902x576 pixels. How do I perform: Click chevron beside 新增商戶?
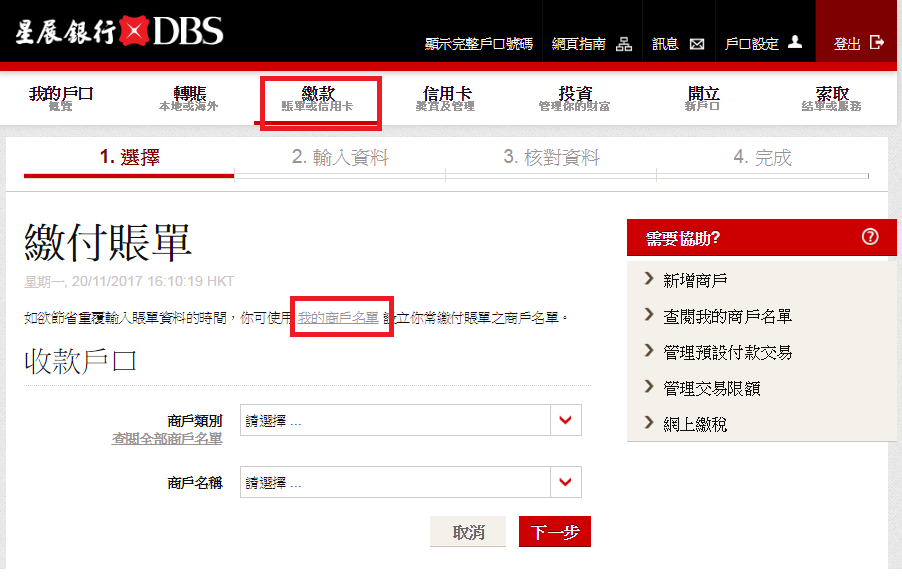pos(649,280)
